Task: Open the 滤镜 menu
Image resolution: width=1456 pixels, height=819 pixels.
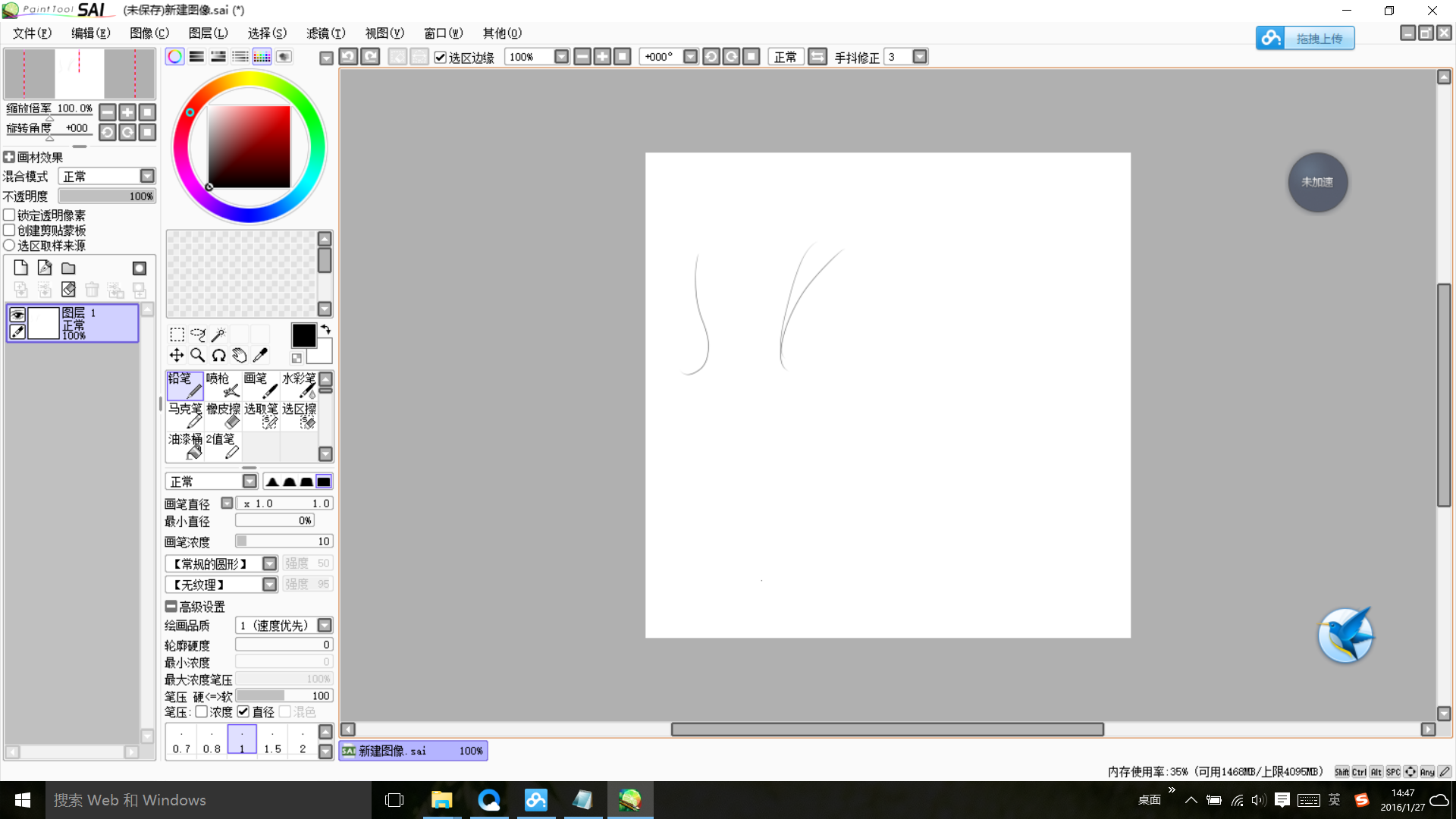Action: [x=325, y=33]
